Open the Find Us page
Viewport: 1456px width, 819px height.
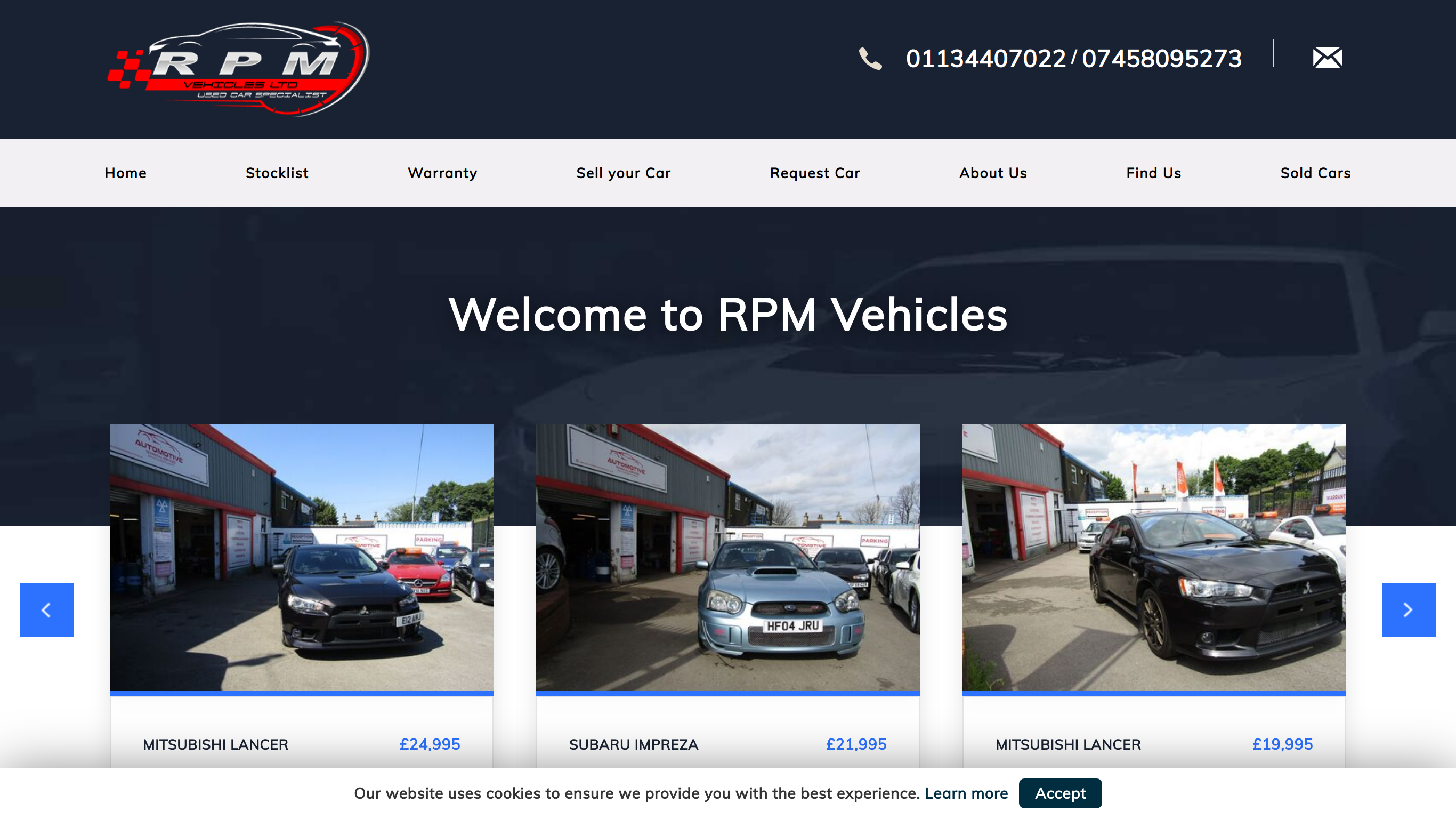pos(1153,173)
